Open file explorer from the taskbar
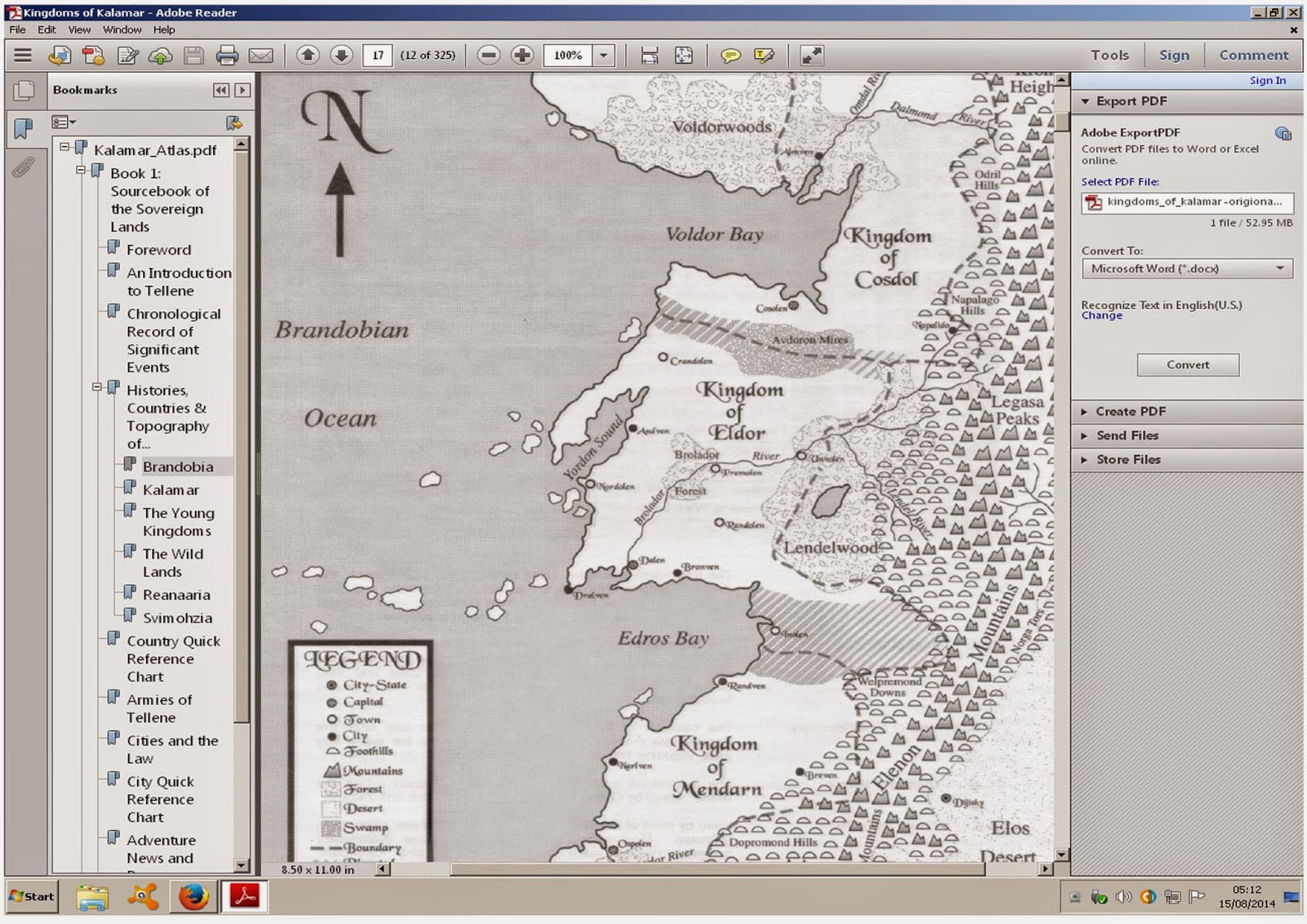The image size is (1307, 924). (92, 896)
